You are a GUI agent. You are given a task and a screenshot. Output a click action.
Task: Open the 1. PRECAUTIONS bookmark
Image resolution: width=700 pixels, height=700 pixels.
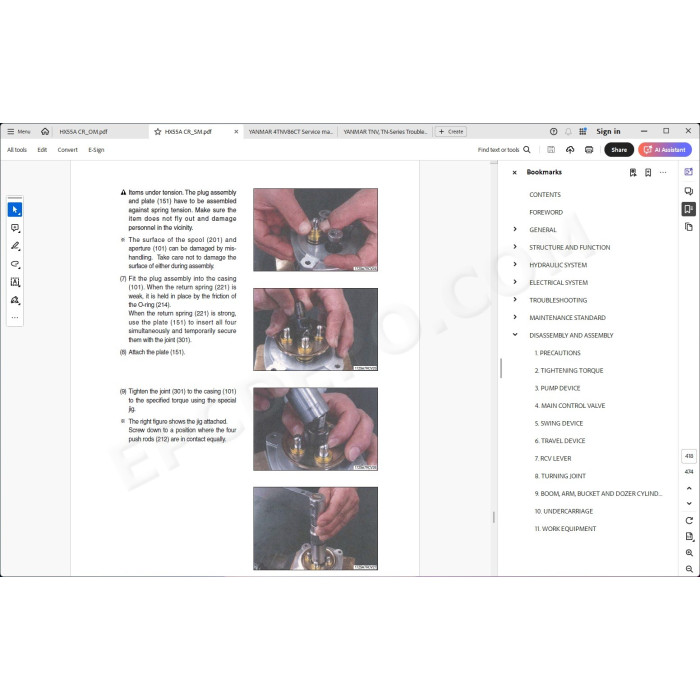tap(558, 353)
